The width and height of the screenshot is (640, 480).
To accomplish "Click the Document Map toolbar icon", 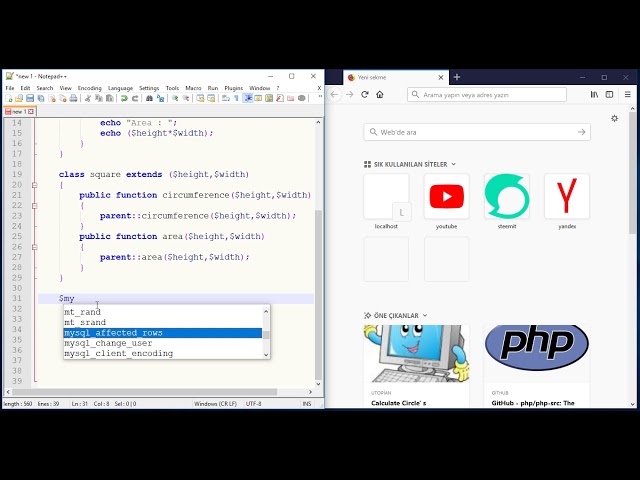I will pyautogui.click(x=269, y=98).
